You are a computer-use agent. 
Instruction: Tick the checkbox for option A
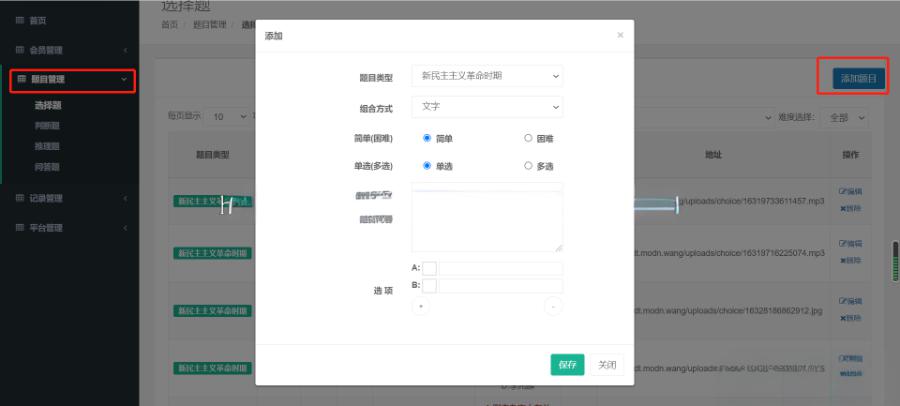point(429,269)
